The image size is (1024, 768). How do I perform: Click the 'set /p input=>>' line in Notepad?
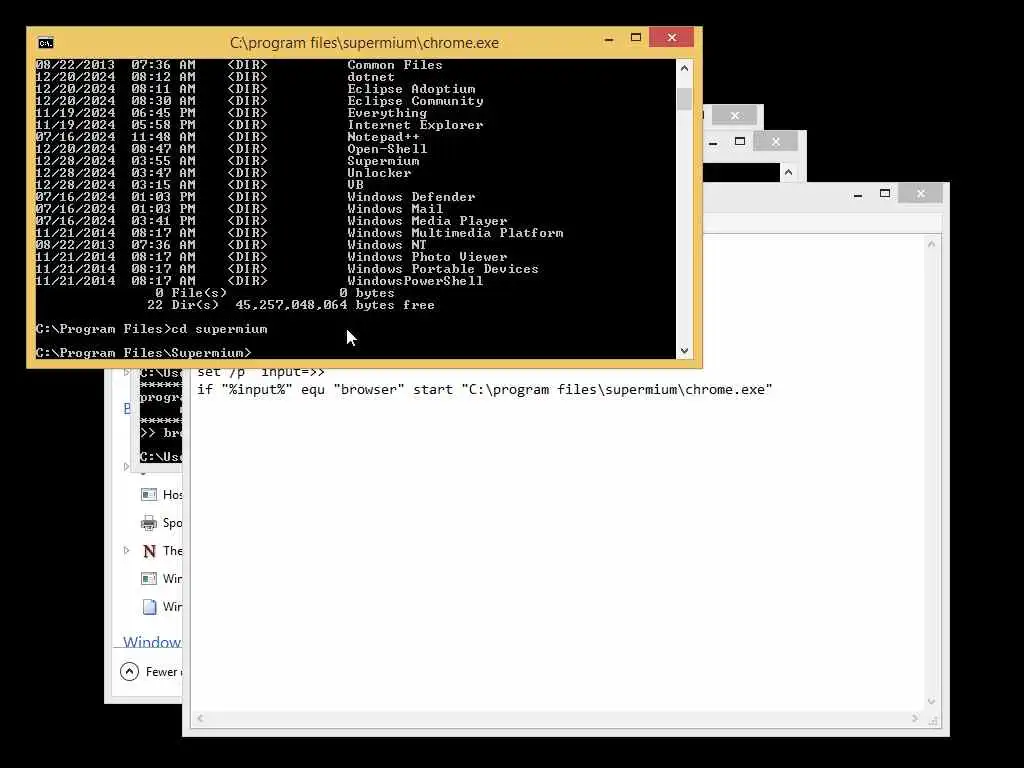coord(261,372)
